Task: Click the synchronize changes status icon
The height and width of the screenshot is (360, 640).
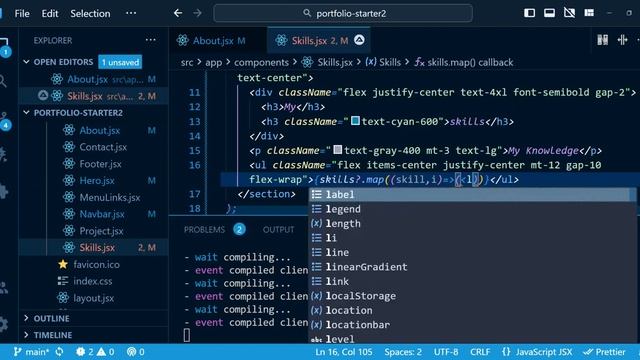Action: [x=60, y=352]
